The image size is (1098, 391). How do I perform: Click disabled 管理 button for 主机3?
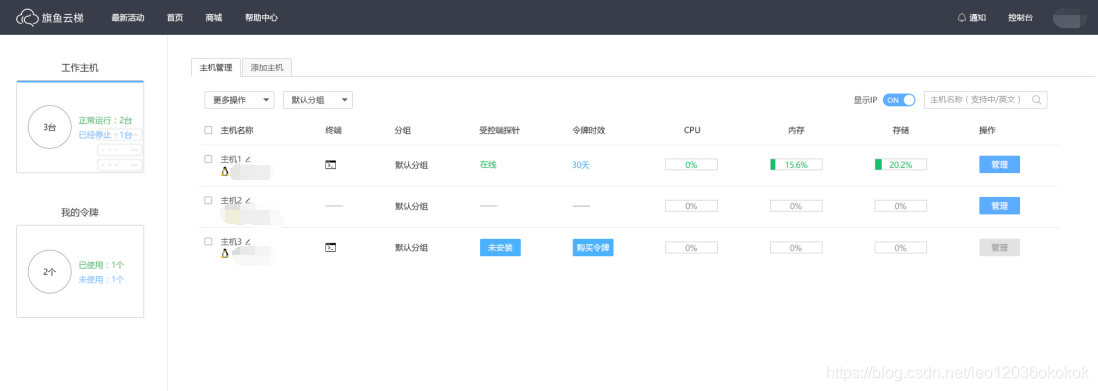click(999, 247)
